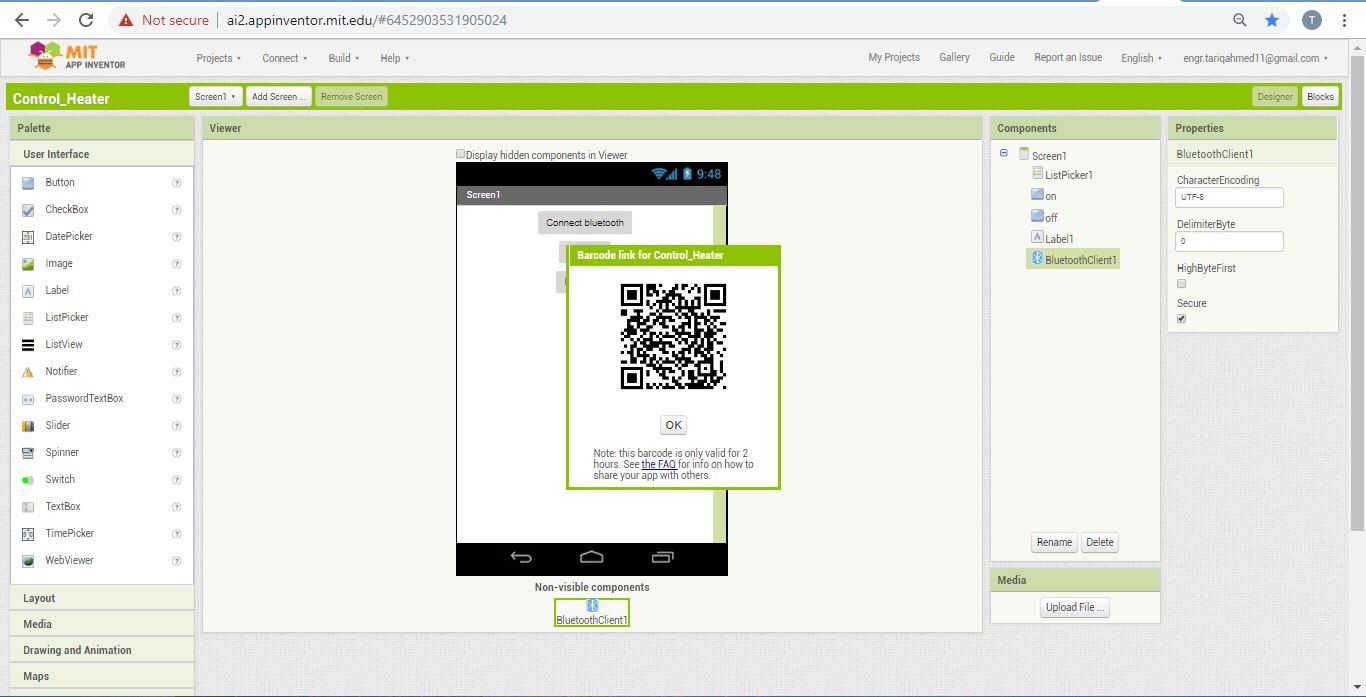Select the Spinner palette icon
Screen dimensions: 1366x697
28,453
